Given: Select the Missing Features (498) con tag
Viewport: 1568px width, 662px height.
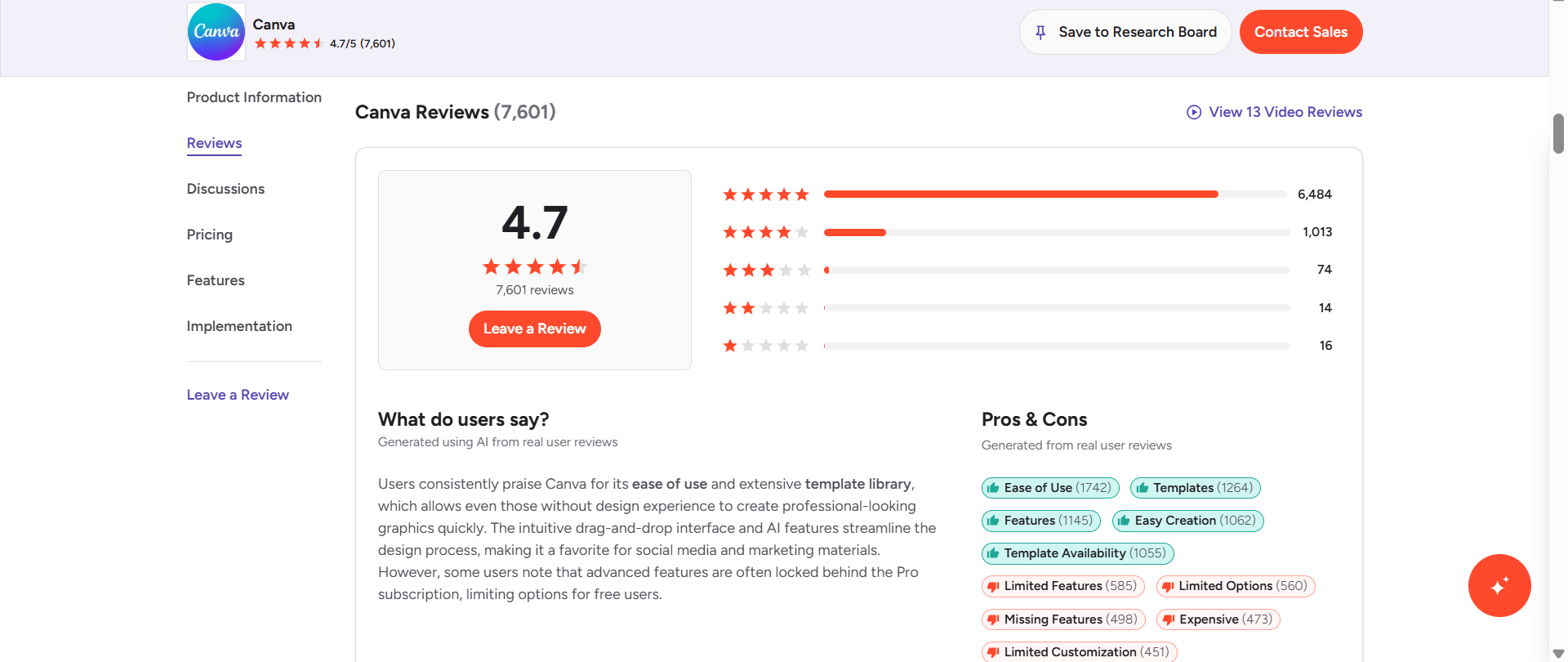Looking at the screenshot, I should pyautogui.click(x=1063, y=620).
